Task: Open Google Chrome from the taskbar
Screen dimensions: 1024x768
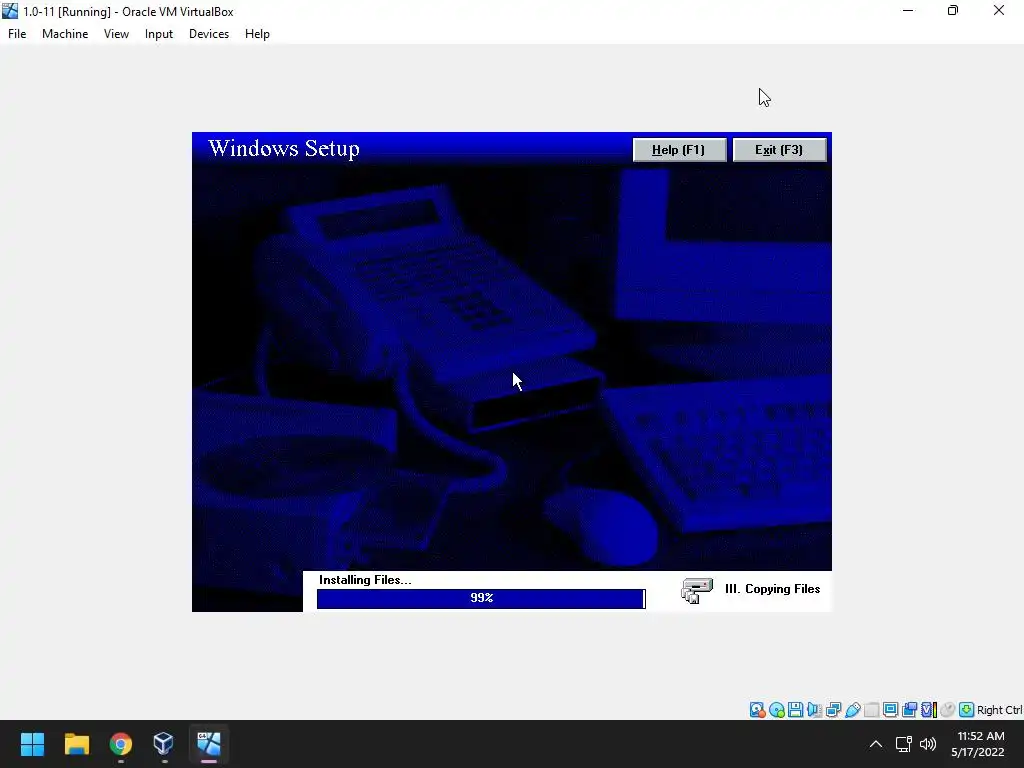Action: pyautogui.click(x=121, y=744)
